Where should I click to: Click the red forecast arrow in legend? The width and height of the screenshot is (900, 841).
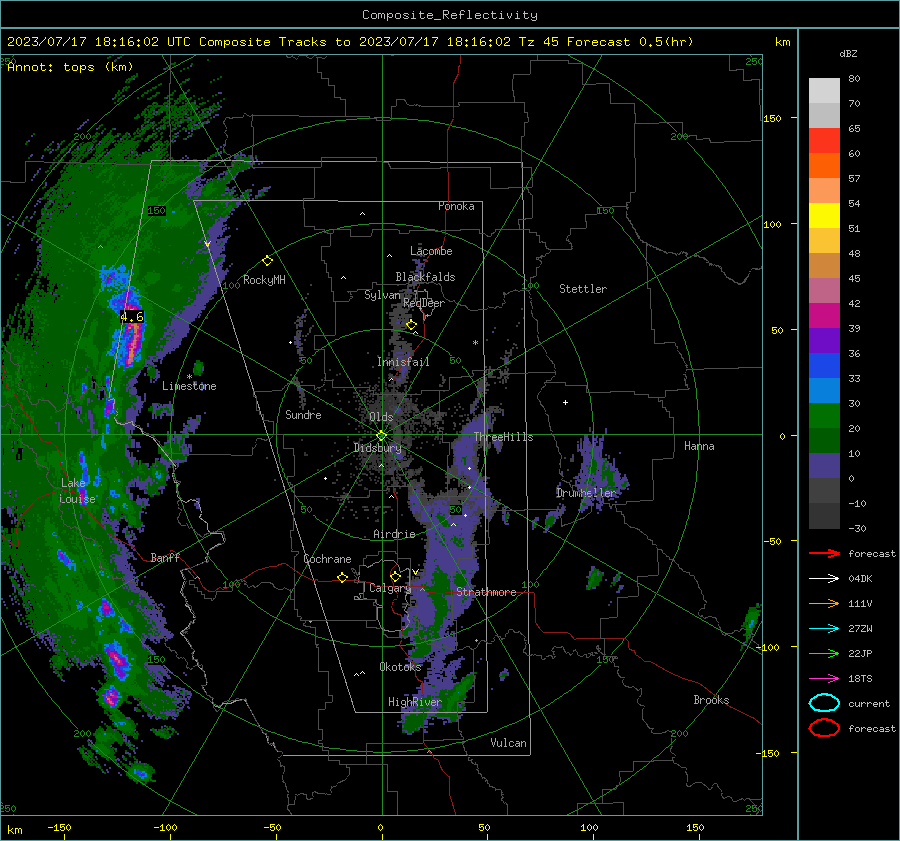824,553
